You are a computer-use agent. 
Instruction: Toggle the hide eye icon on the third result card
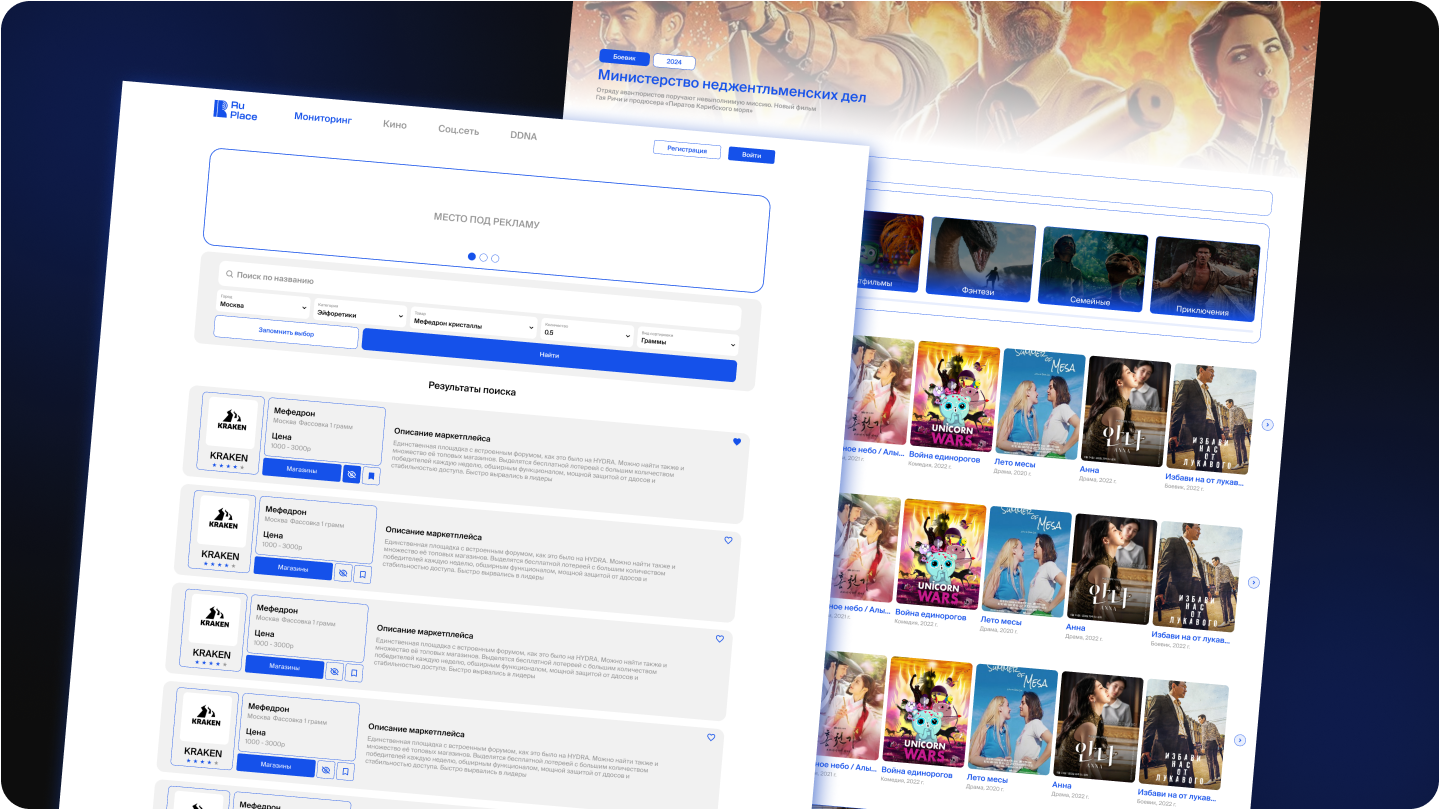tap(334, 671)
